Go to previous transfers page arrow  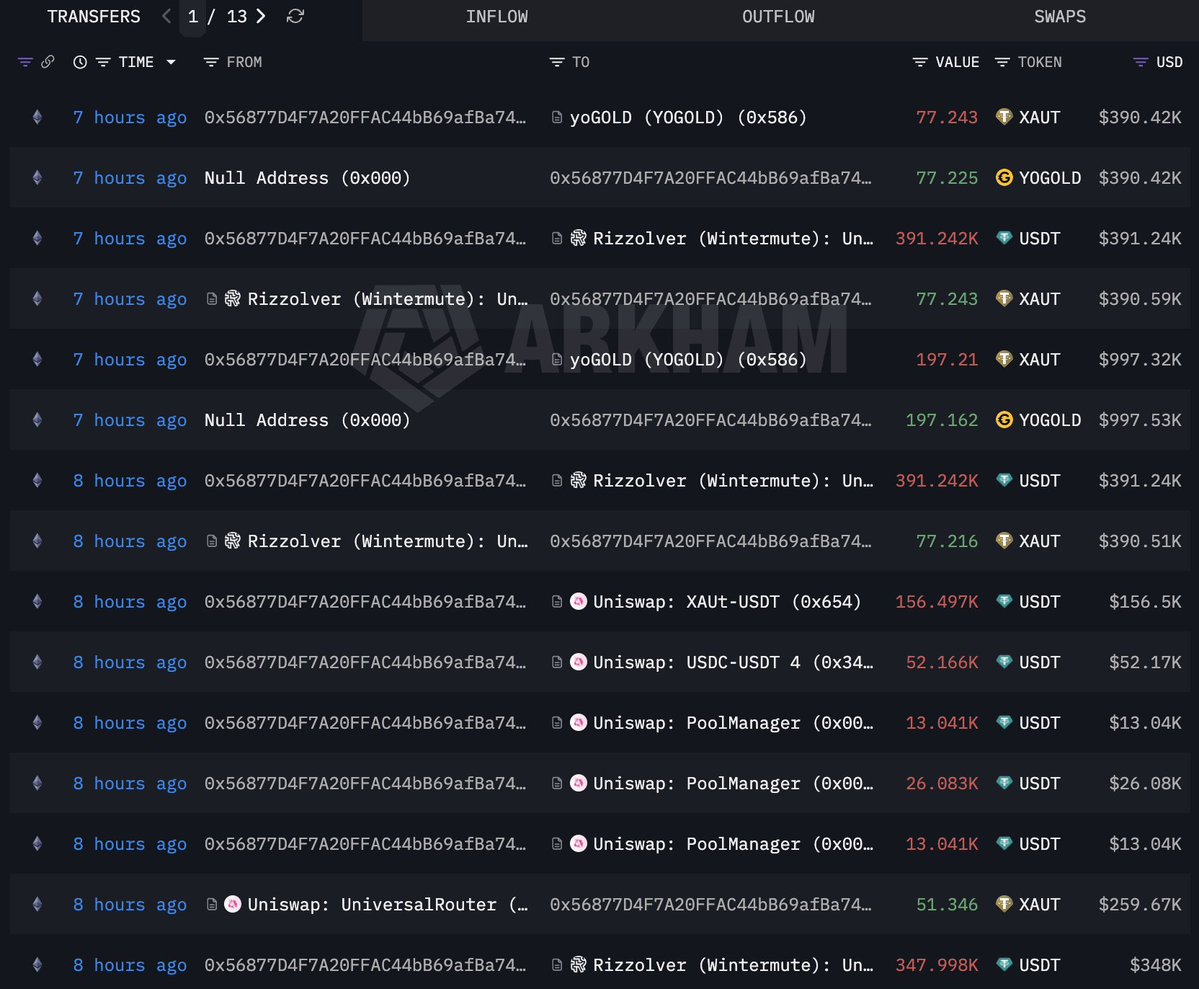point(166,16)
